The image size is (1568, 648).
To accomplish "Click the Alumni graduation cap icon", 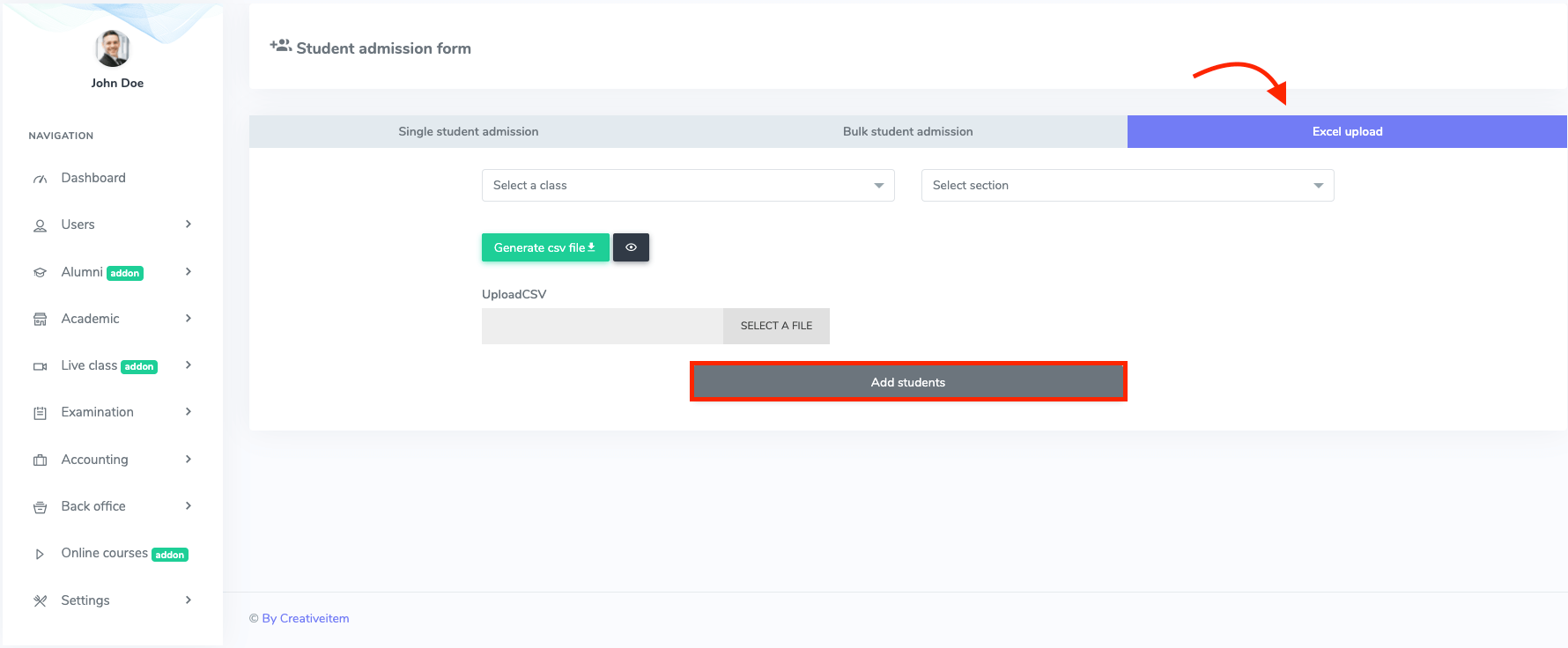I will pyautogui.click(x=40, y=273).
